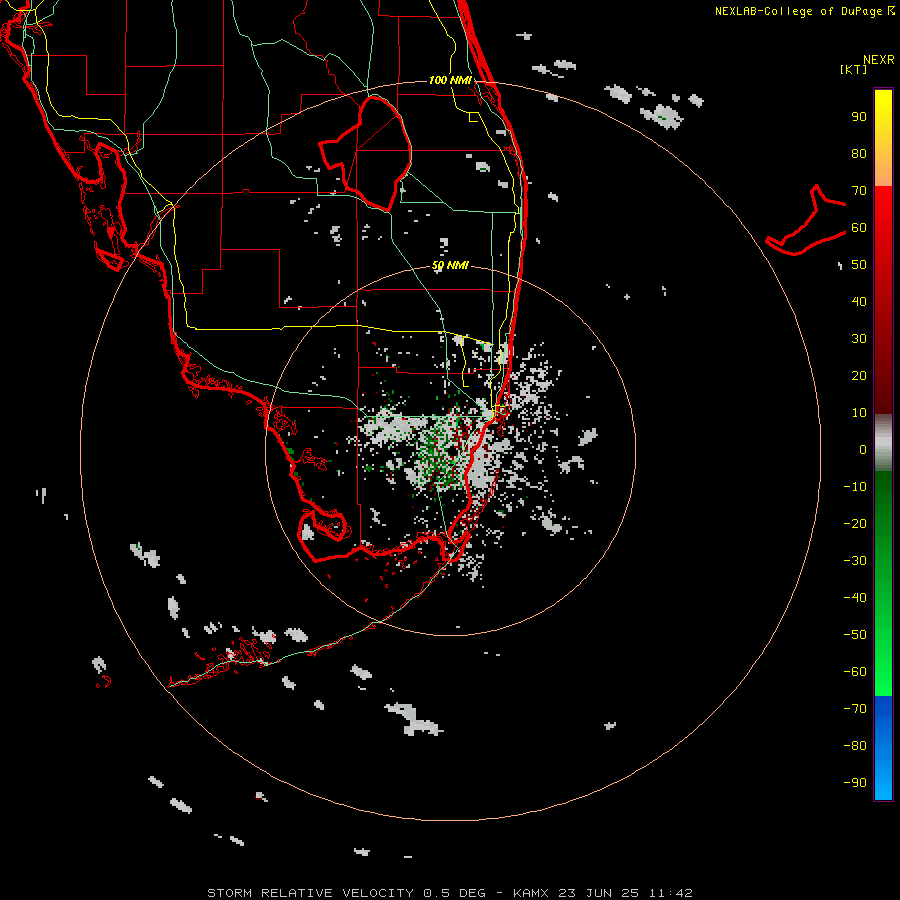
Task: Click the -40 scale value
Action: pyautogui.click(x=855, y=598)
